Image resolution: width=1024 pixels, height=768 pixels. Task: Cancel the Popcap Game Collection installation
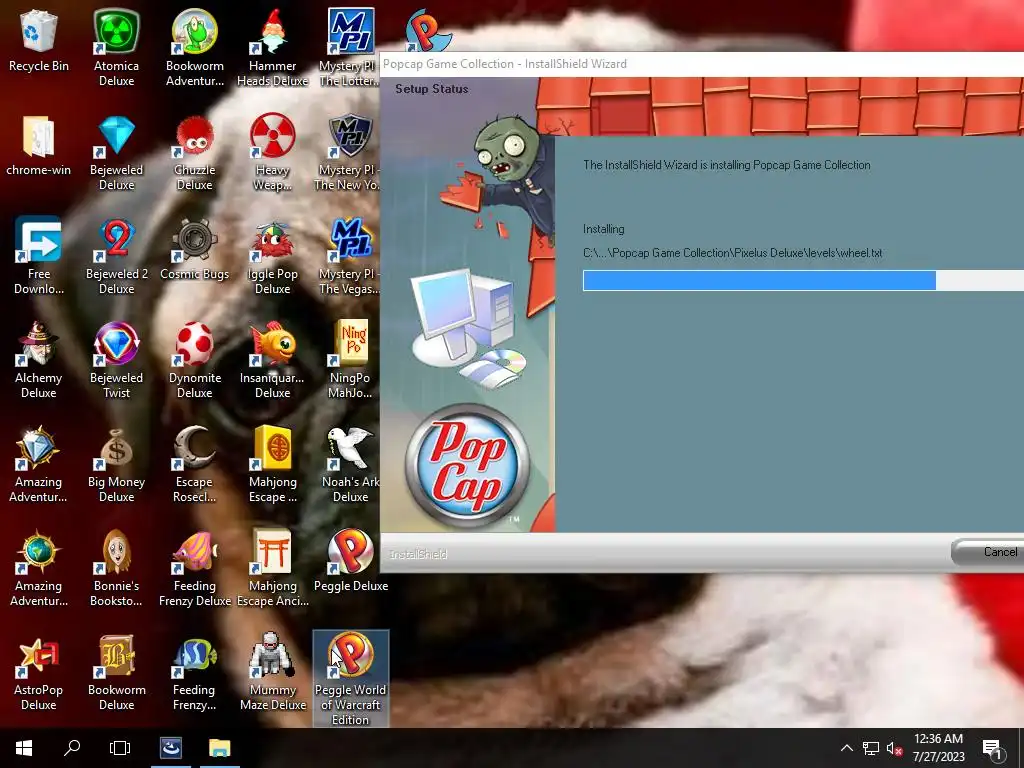click(x=989, y=552)
